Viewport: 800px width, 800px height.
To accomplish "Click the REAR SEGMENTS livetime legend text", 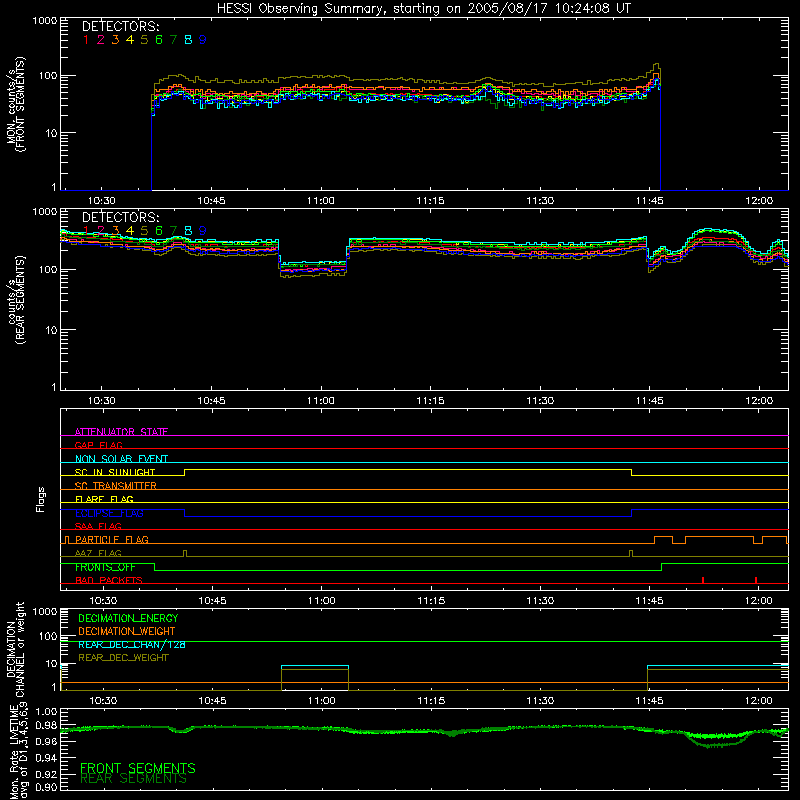I will click(134, 779).
